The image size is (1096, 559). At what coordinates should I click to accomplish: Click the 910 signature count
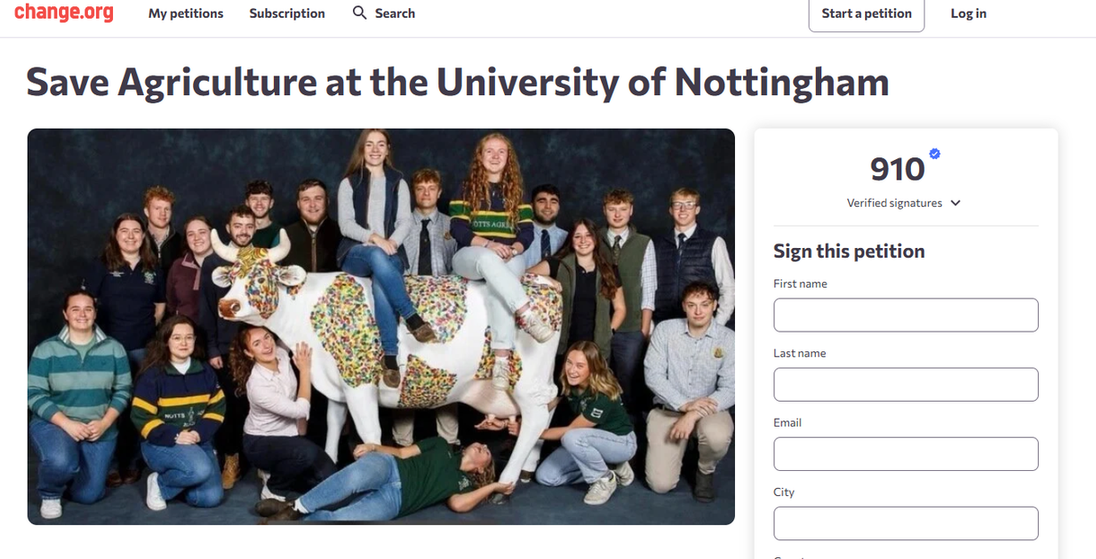897,170
